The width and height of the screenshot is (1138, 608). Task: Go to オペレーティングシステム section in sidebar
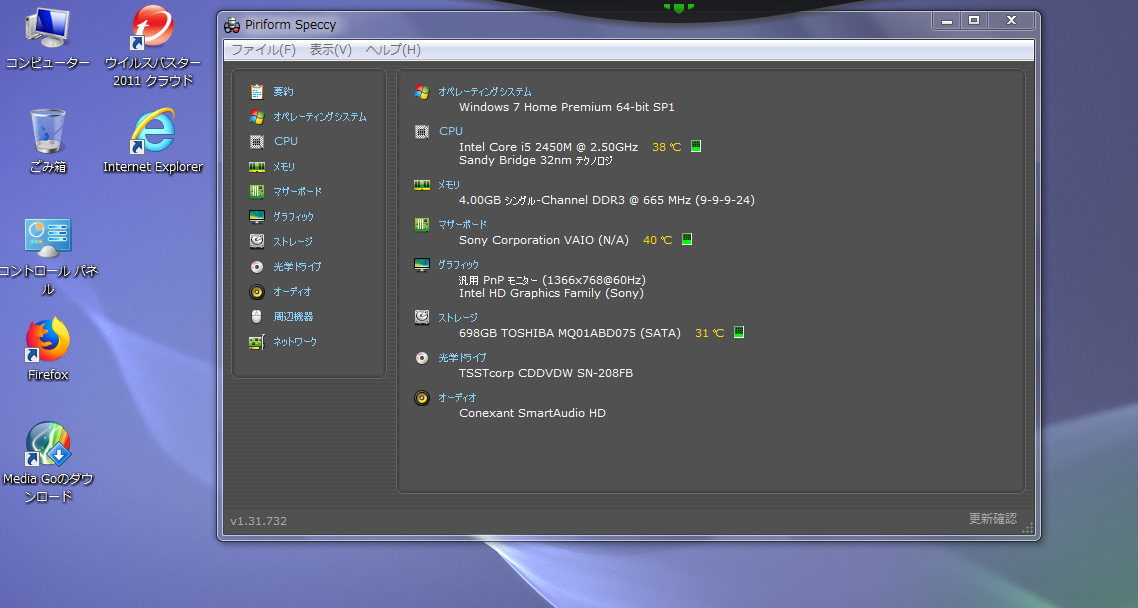click(x=320, y=116)
